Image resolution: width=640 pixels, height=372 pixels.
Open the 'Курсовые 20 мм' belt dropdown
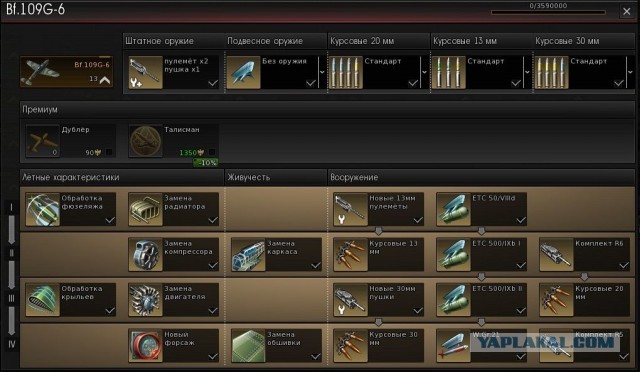coord(424,72)
